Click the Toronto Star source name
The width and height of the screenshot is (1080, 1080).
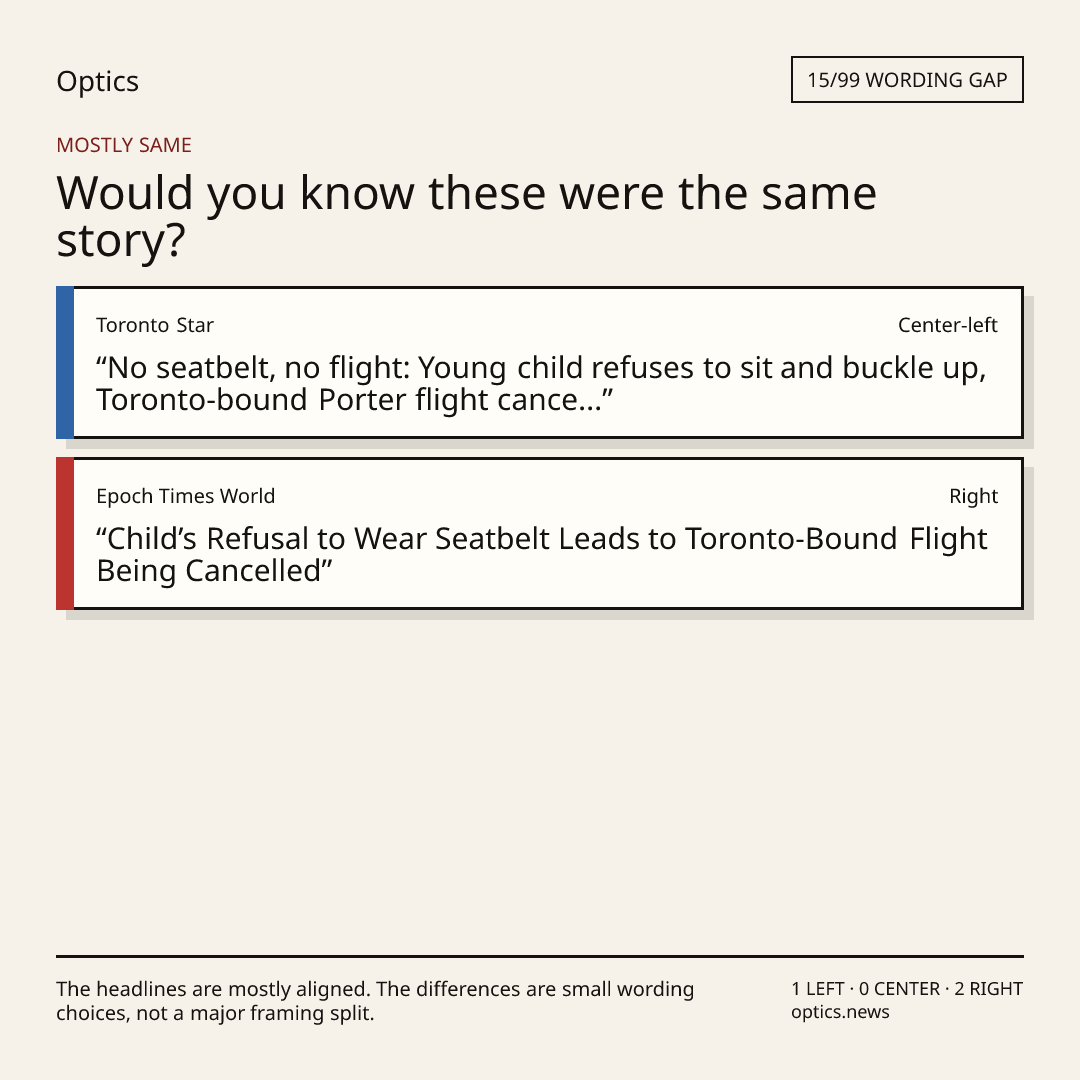(155, 325)
